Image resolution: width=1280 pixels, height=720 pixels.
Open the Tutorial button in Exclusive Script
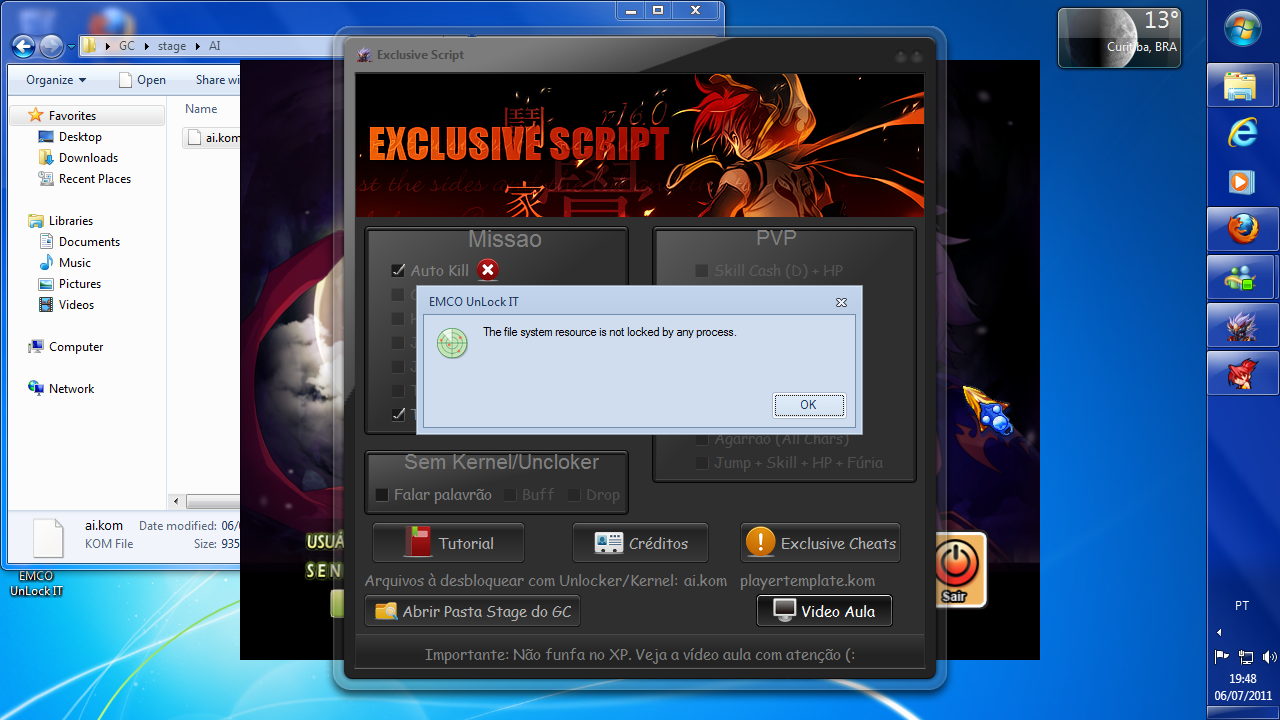pos(448,543)
